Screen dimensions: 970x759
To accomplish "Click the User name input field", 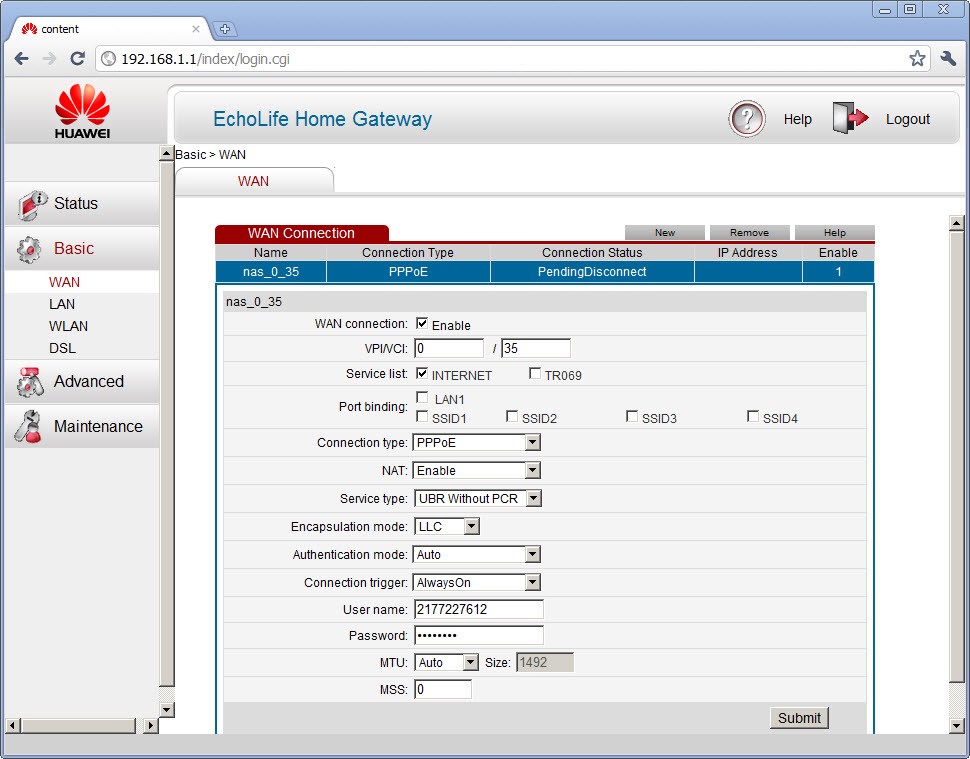I will tap(478, 609).
